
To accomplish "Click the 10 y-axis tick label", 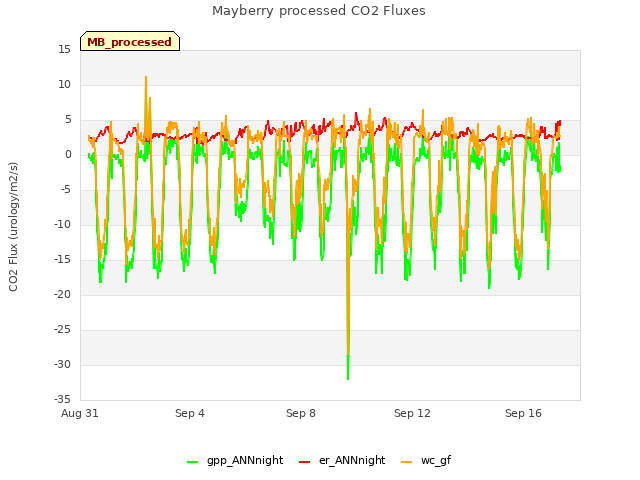I will (64, 85).
